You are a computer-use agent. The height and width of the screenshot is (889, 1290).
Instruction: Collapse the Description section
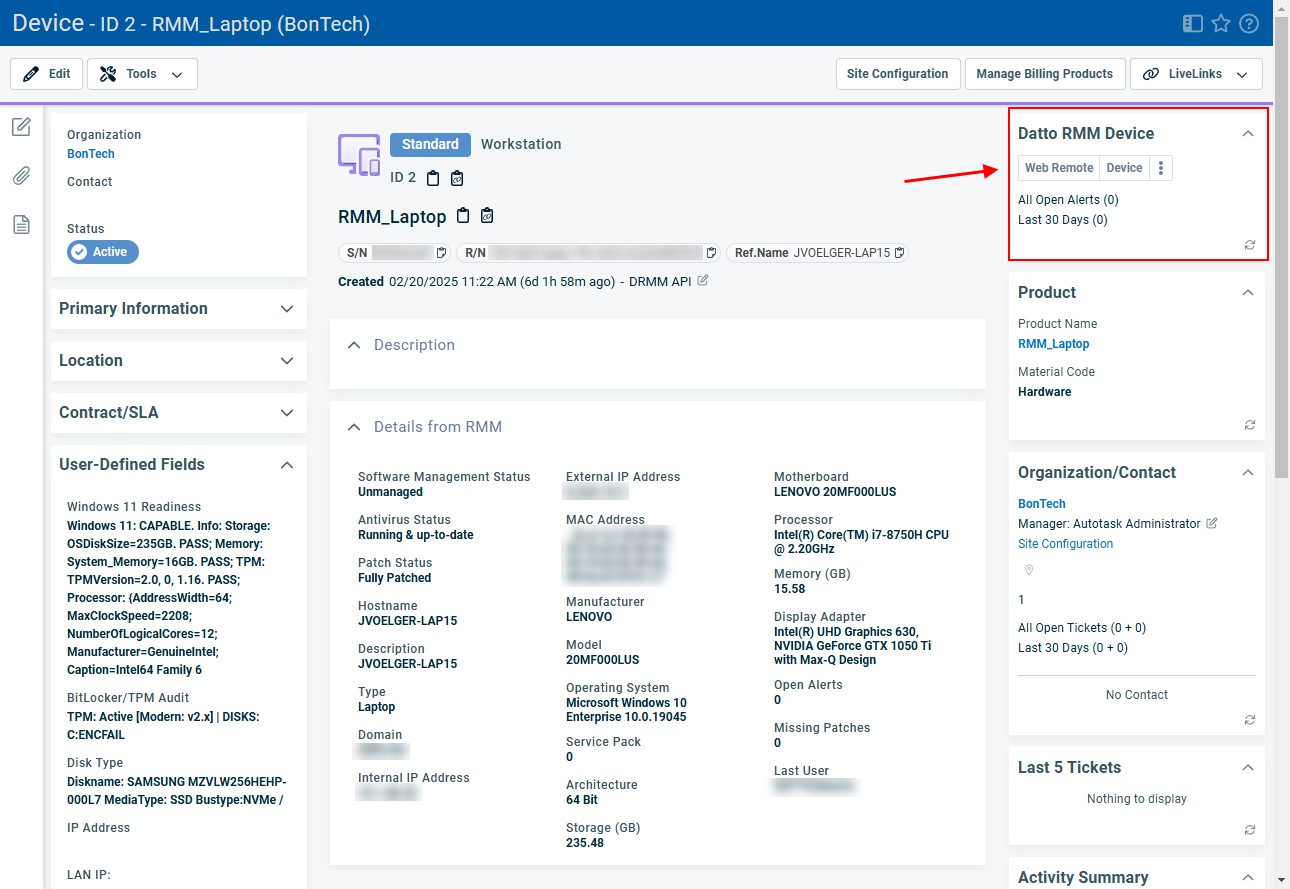(353, 345)
